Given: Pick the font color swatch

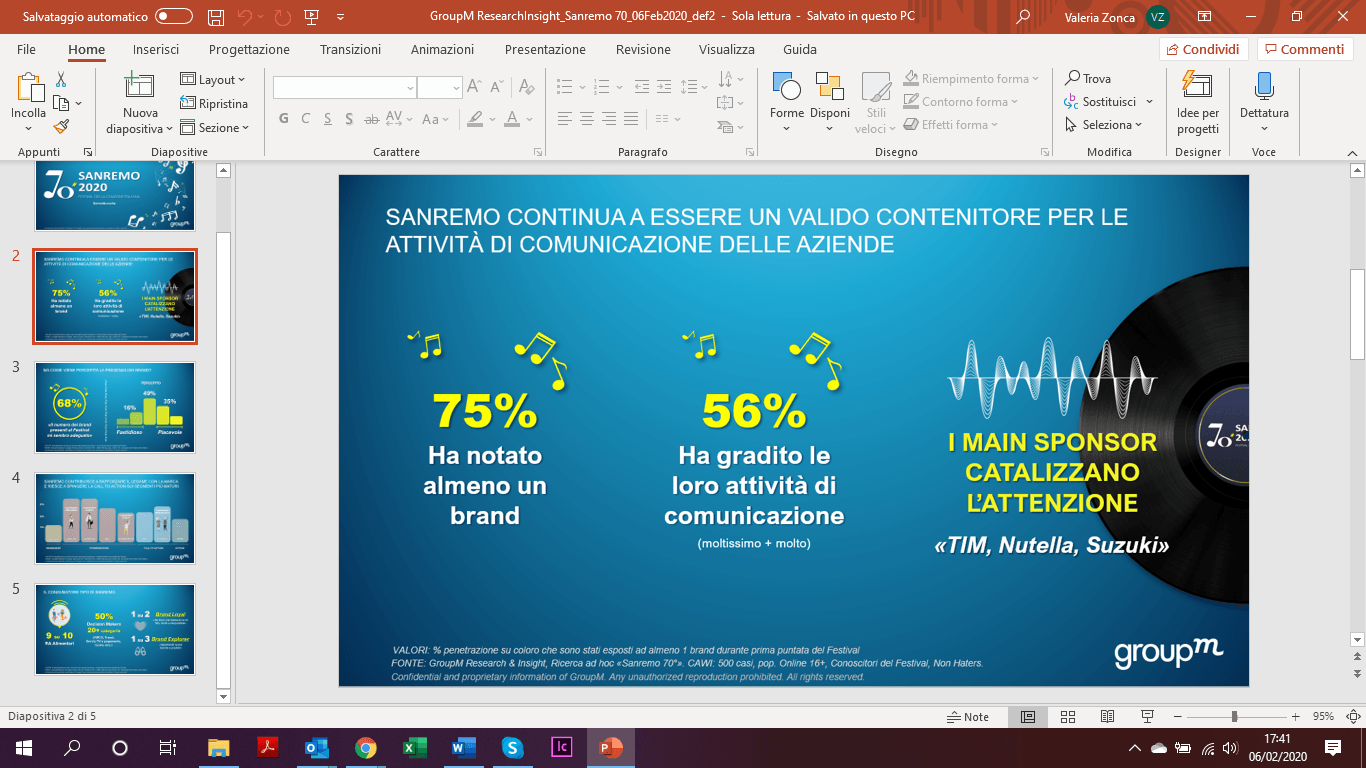Looking at the screenshot, I should [513, 119].
